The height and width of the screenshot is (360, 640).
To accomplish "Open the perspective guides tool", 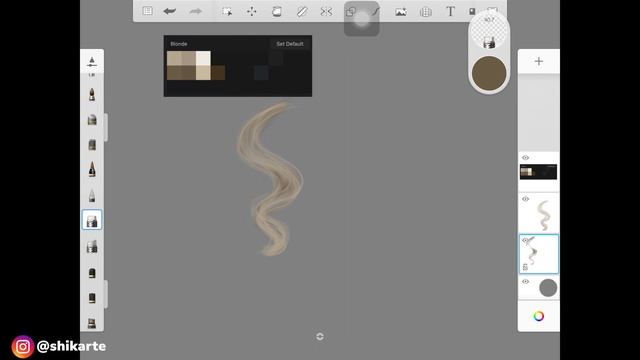I will pos(426,11).
